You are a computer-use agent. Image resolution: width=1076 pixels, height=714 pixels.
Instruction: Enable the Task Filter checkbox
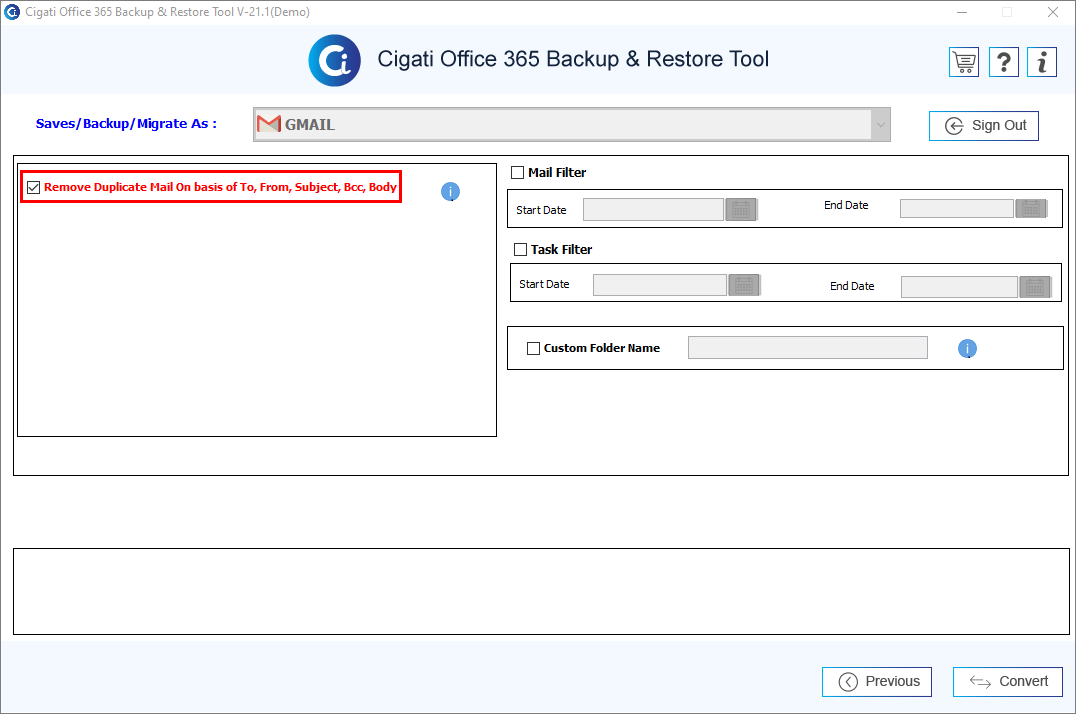coord(520,249)
